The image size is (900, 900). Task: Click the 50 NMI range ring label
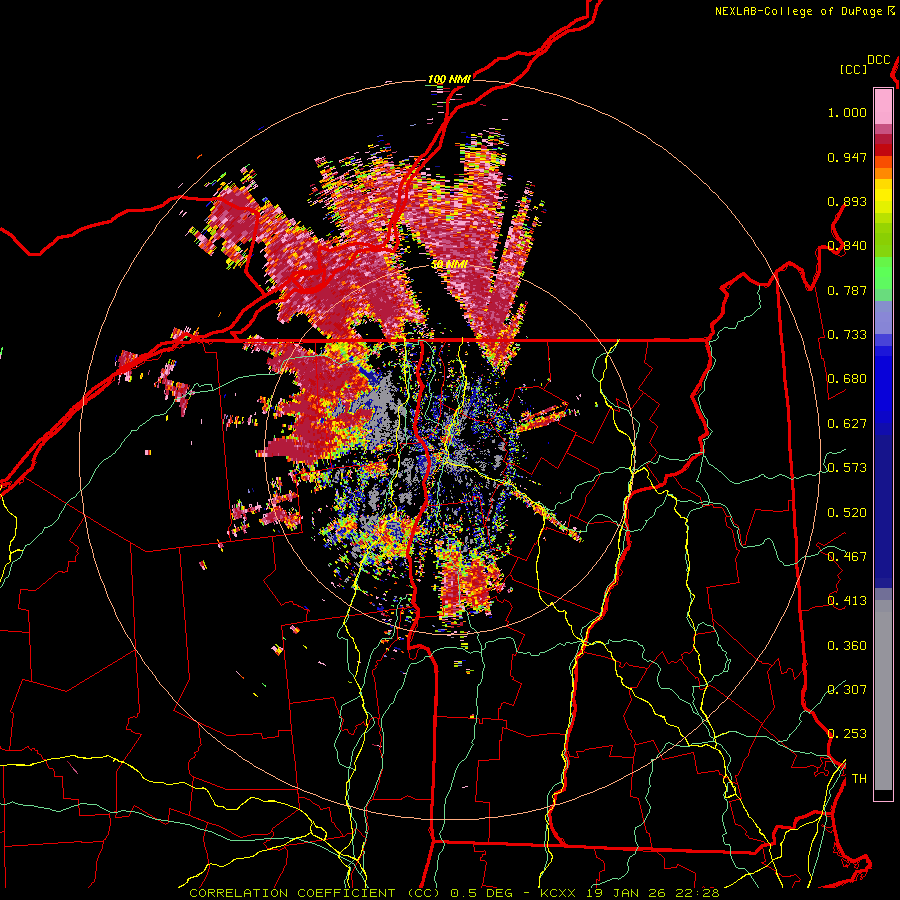coord(449,265)
